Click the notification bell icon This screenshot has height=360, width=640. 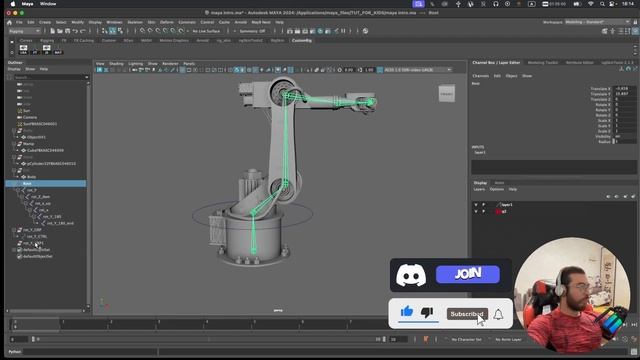tap(498, 314)
